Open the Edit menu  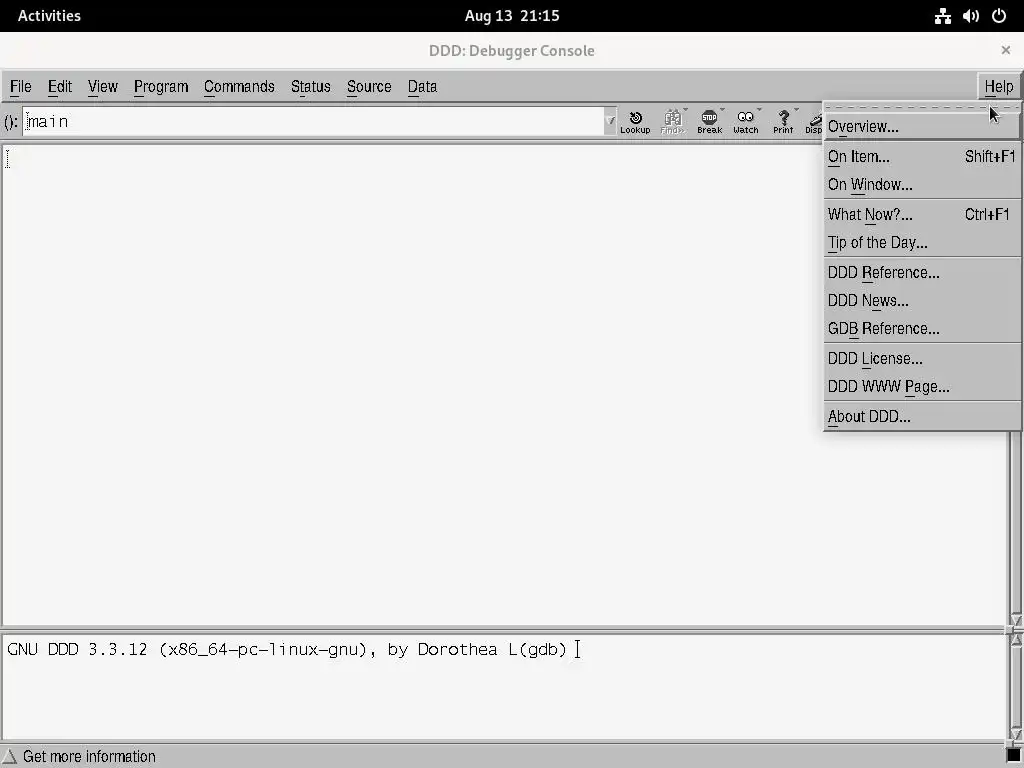pos(59,86)
